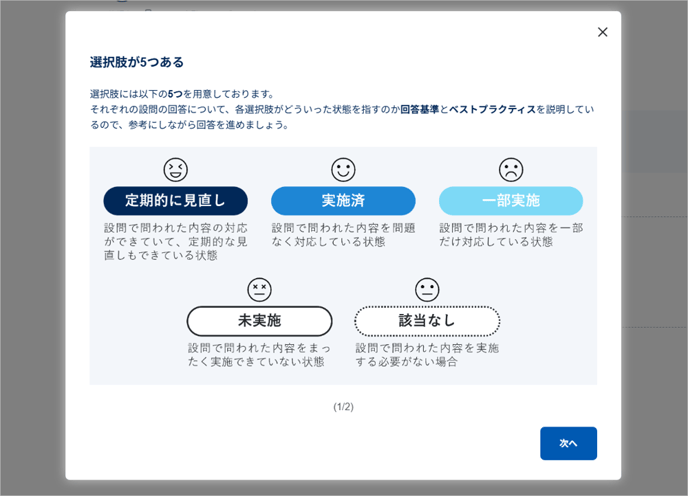Select the 未実施 pill
Viewport: 688px width, 496px height.
[259, 321]
